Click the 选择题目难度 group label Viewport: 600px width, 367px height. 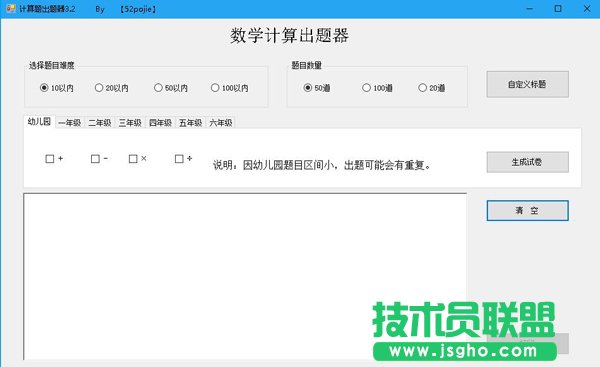click(52, 65)
